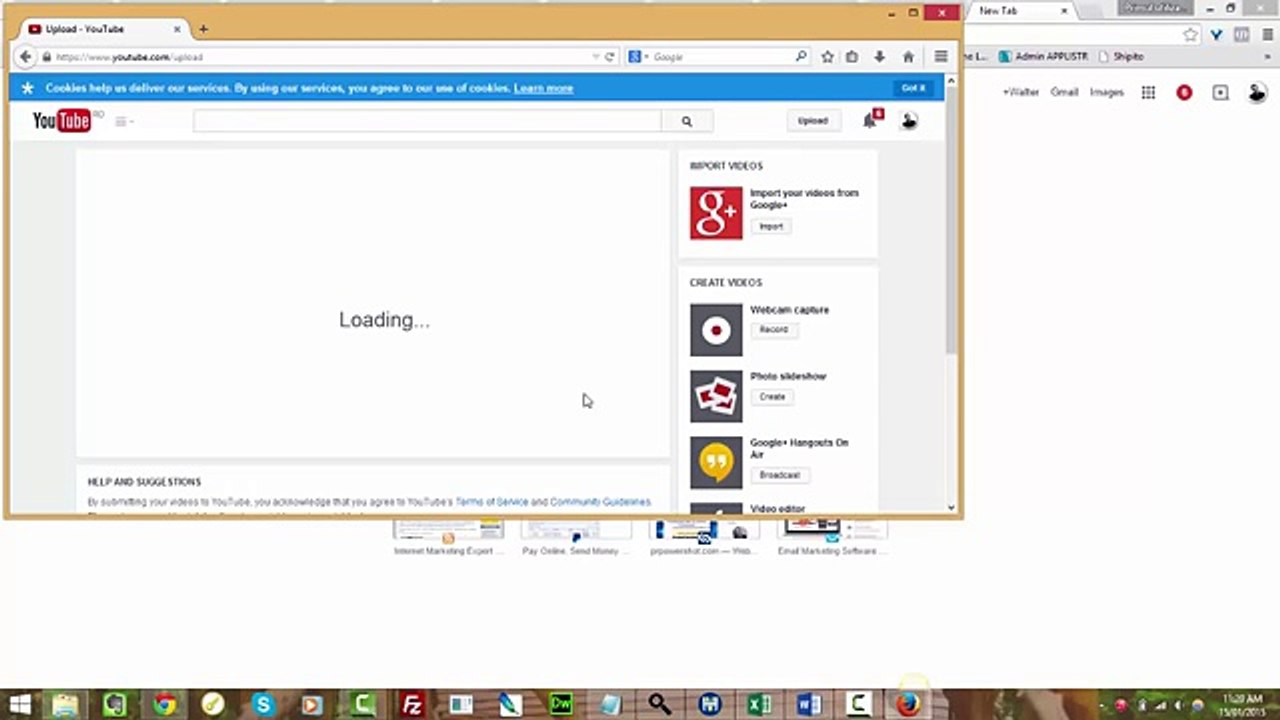Click the Google share box icon

1220,93
